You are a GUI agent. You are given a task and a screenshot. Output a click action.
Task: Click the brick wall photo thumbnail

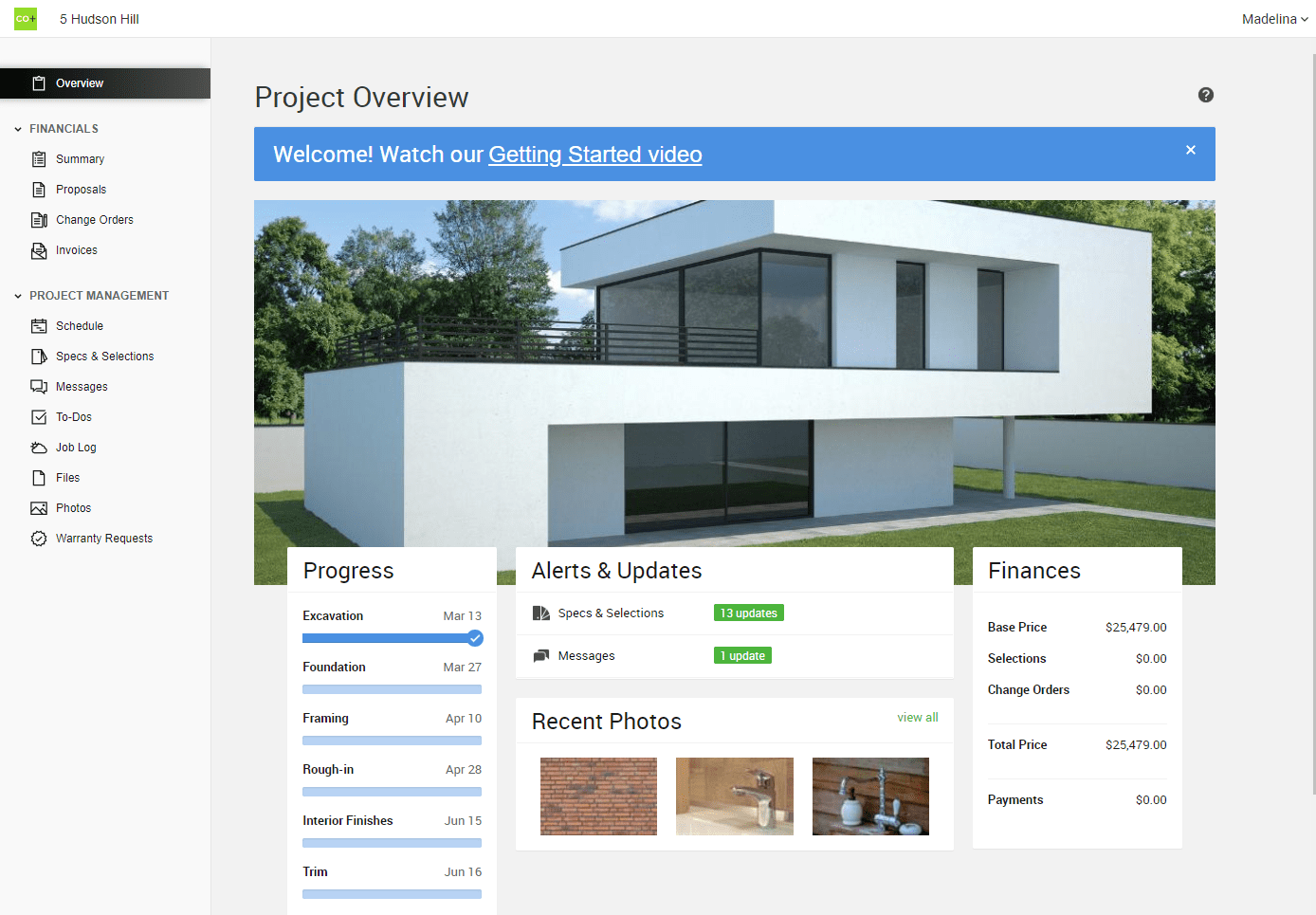coord(598,796)
